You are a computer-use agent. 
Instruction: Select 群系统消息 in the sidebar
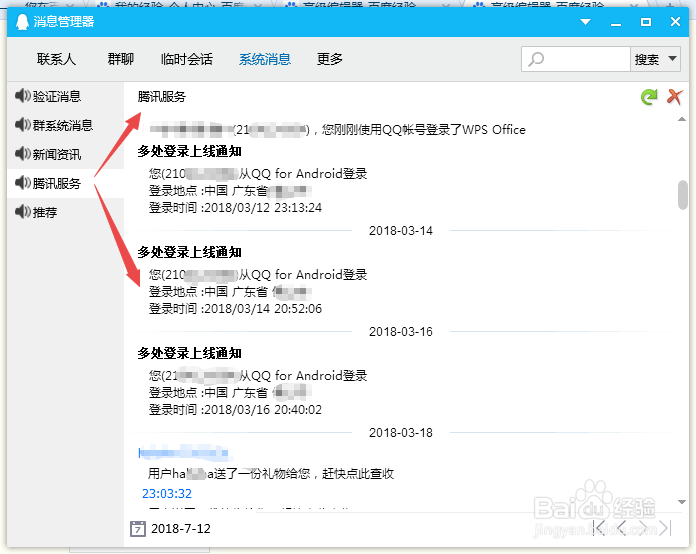pos(65,125)
